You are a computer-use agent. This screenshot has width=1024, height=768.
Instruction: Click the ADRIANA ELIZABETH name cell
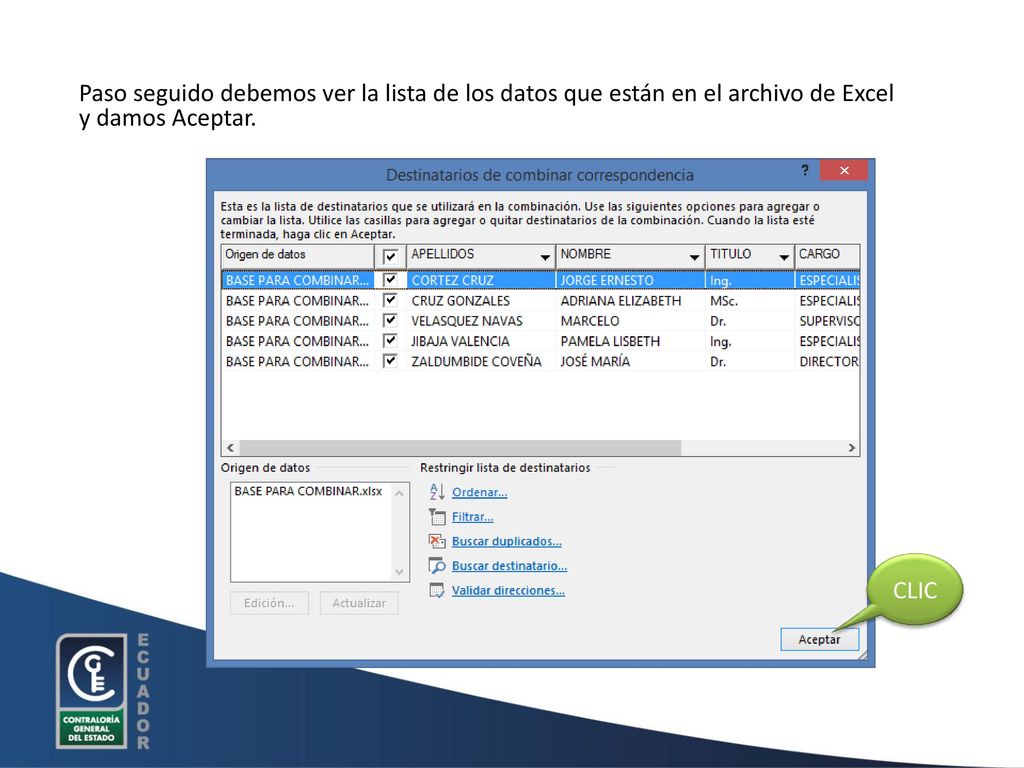pos(631,300)
